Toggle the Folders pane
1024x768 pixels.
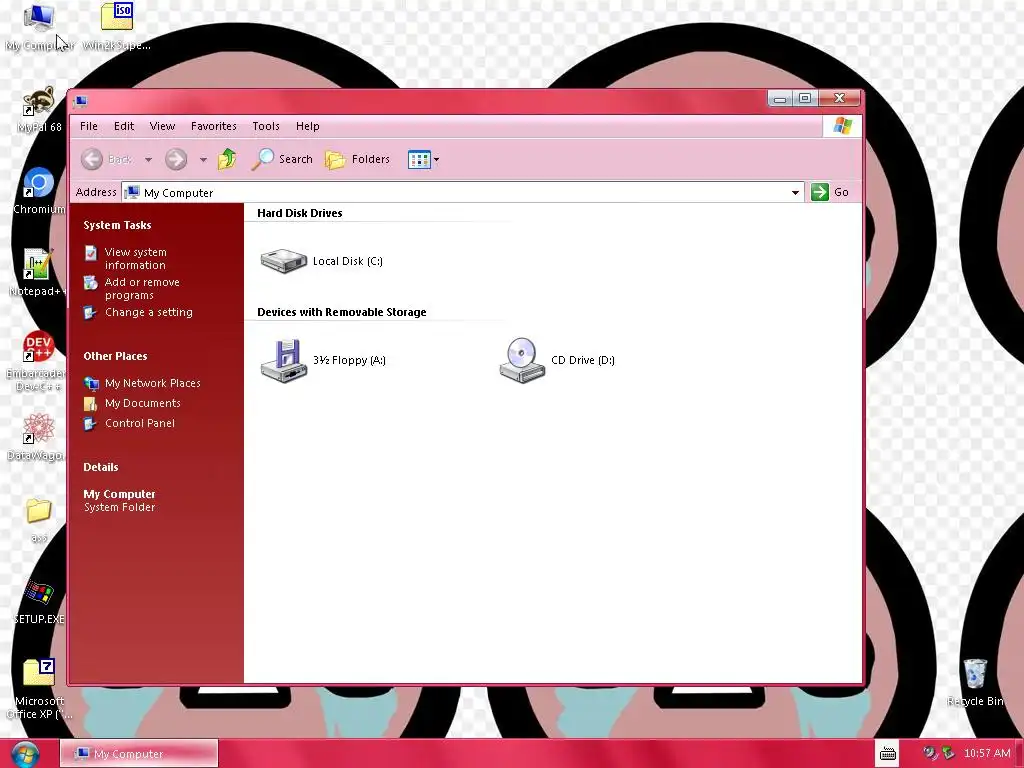358,159
